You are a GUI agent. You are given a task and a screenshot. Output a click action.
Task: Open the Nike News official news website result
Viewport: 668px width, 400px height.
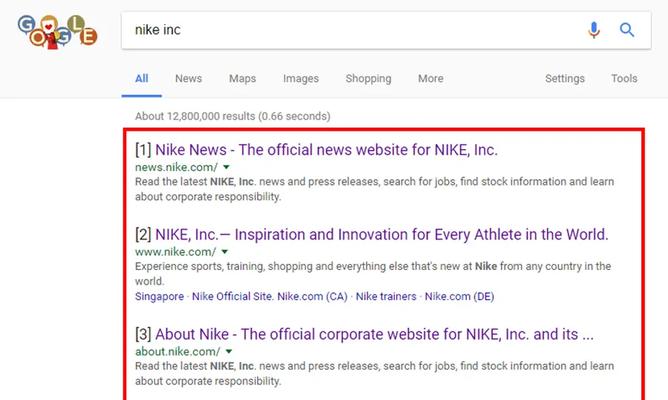[326, 150]
